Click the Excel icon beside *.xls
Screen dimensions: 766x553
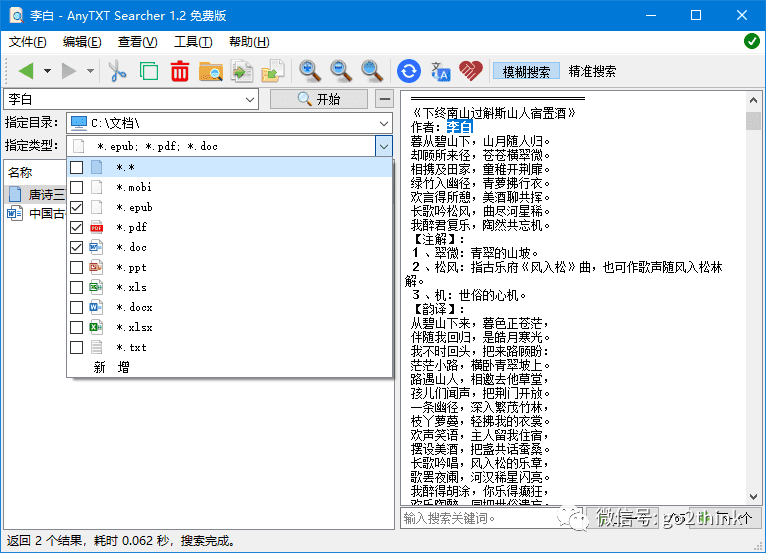point(96,287)
